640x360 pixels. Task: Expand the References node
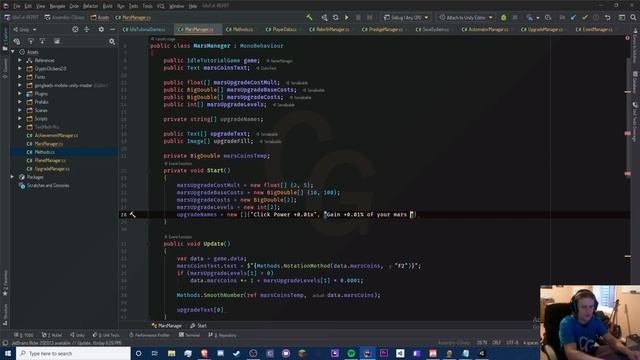20,60
